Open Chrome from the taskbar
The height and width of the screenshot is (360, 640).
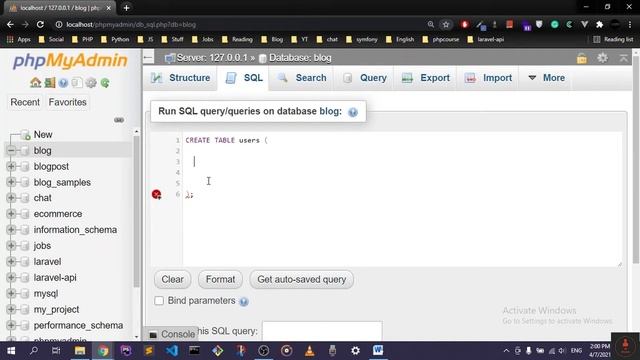click(x=103, y=350)
